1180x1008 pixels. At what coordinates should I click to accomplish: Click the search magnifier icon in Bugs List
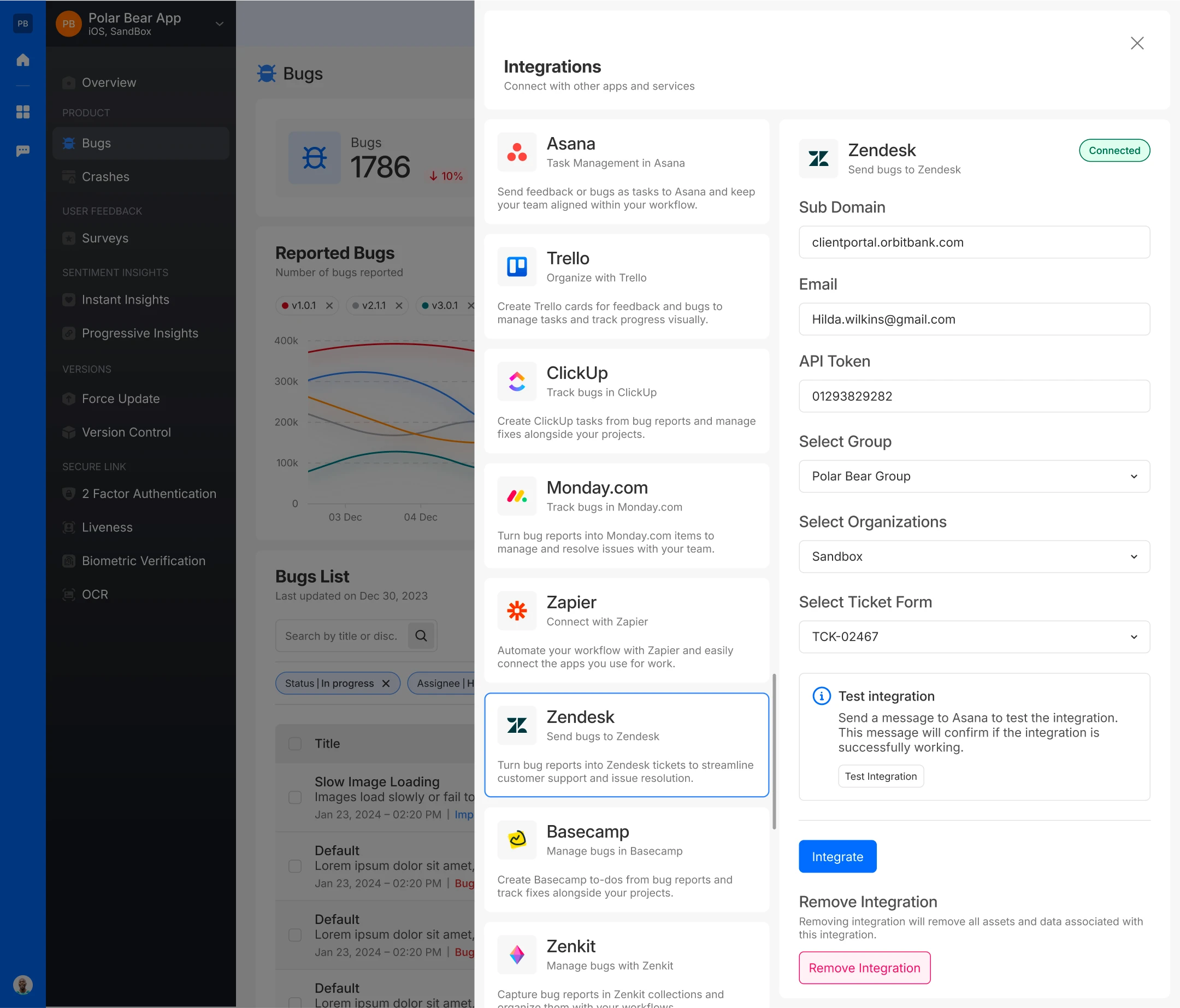(421, 636)
